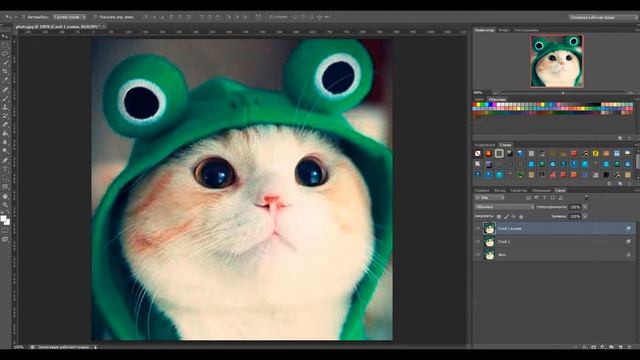The height and width of the screenshot is (360, 640).
Task: Open the Группы слоев auto-select dropdown
Action: pyautogui.click(x=70, y=17)
